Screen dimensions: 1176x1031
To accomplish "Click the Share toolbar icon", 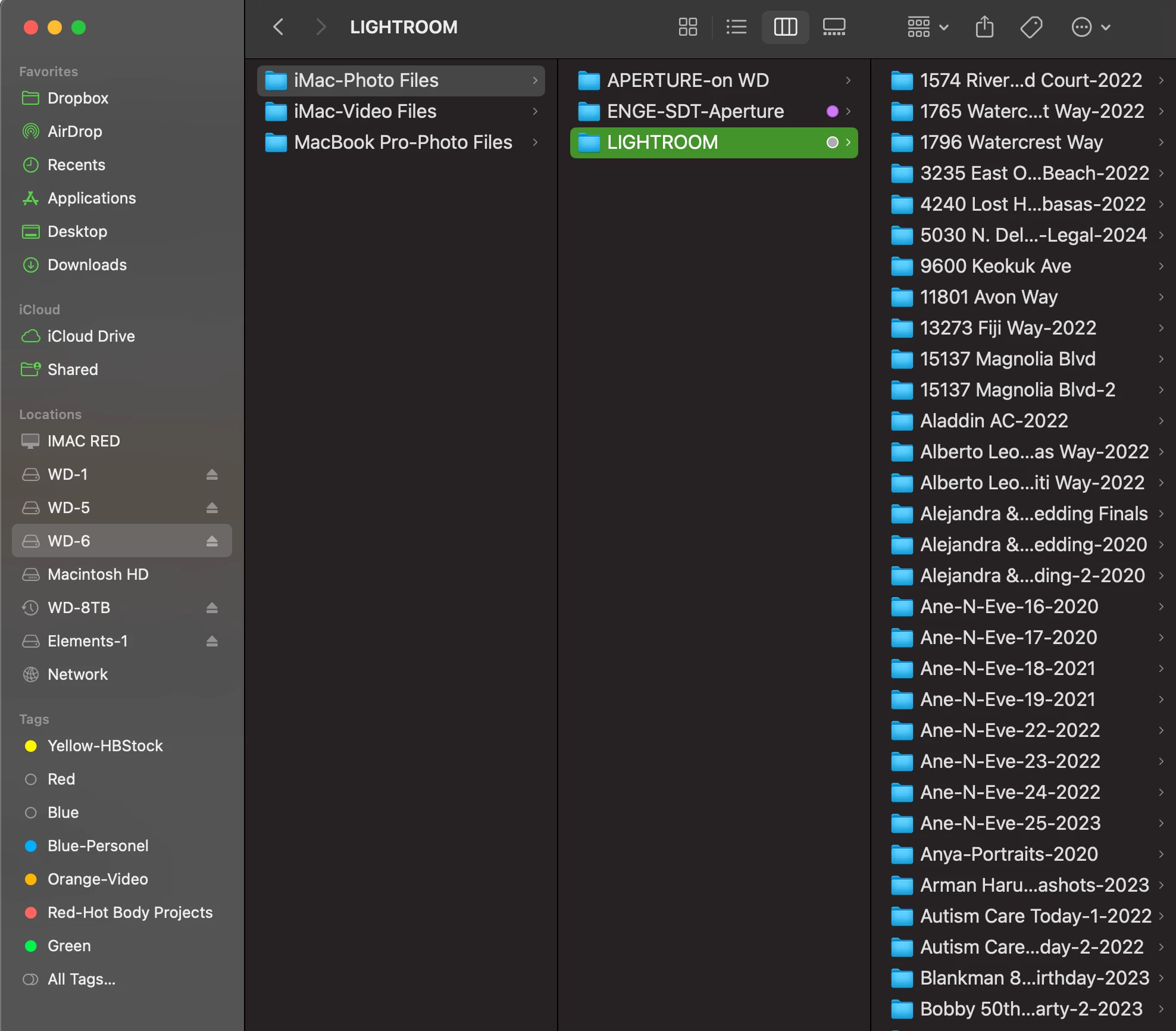I will coord(984,27).
